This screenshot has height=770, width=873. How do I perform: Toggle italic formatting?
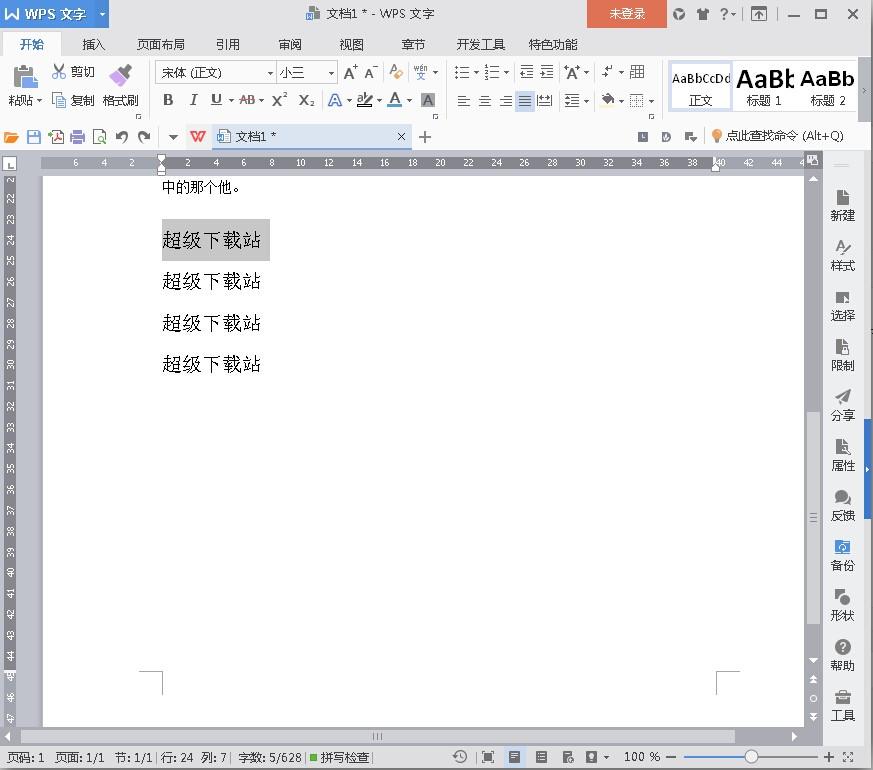tap(192, 100)
